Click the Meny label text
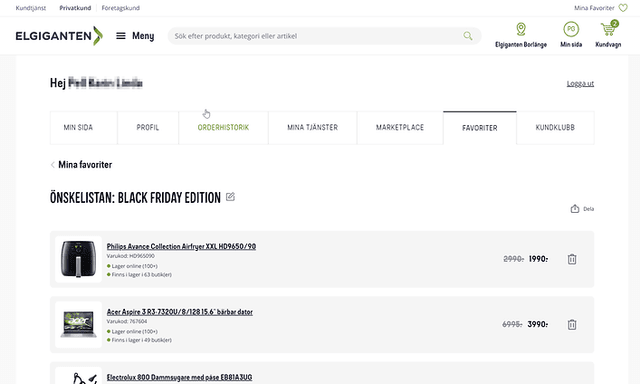Screen dimensions: 640x384 coord(143,36)
